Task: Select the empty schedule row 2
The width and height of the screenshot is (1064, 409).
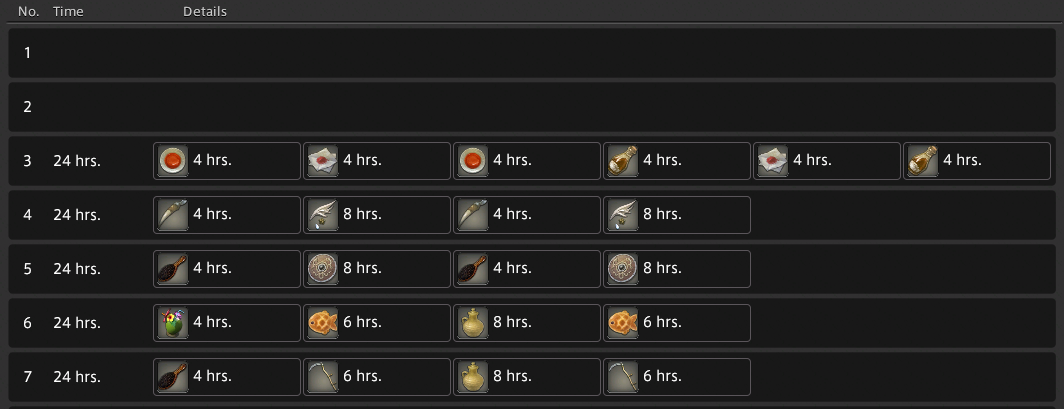Action: [x=531, y=107]
